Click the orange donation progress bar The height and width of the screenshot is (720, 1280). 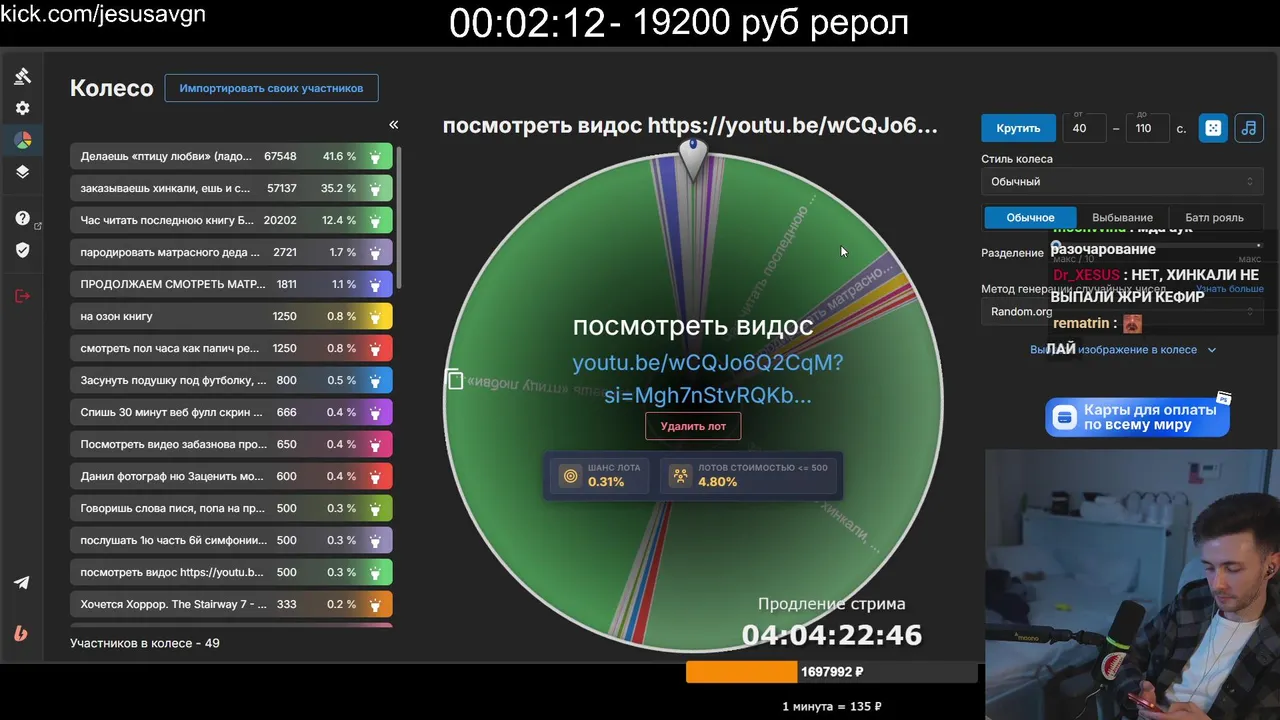[x=742, y=672]
